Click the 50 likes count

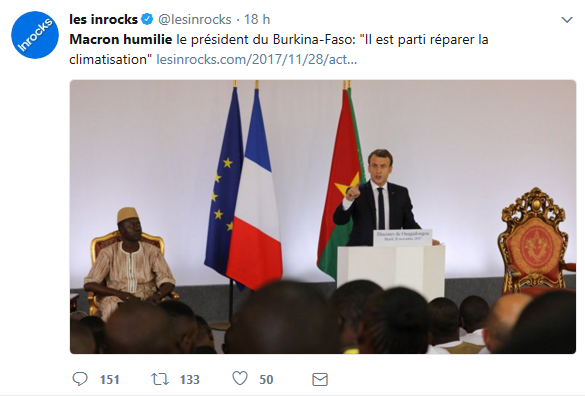[266, 380]
